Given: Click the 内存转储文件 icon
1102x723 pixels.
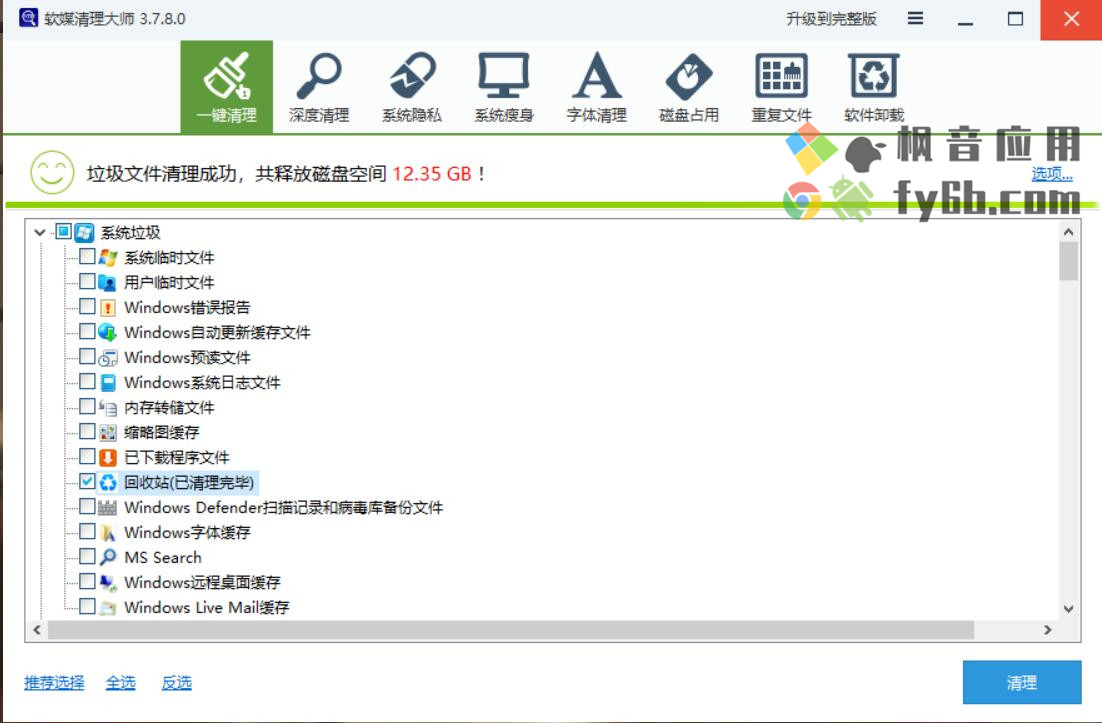Looking at the screenshot, I should coord(108,408).
